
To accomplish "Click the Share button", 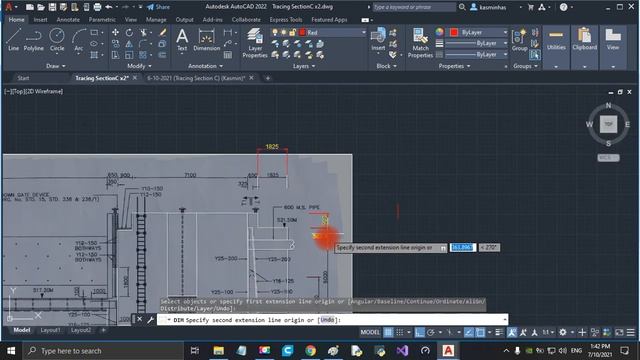I will coord(158,7).
